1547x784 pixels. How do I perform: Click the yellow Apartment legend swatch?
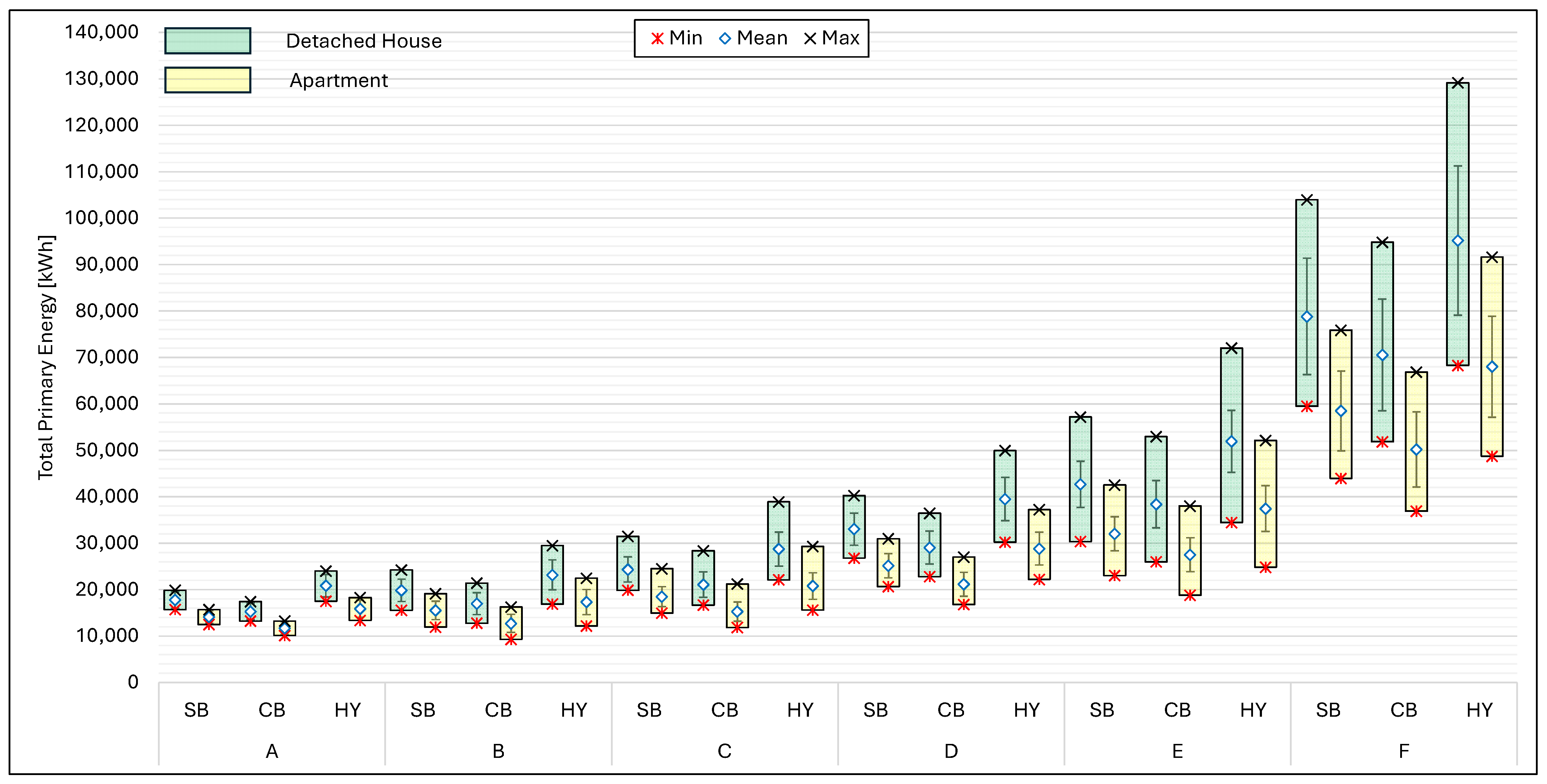pyautogui.click(x=208, y=80)
